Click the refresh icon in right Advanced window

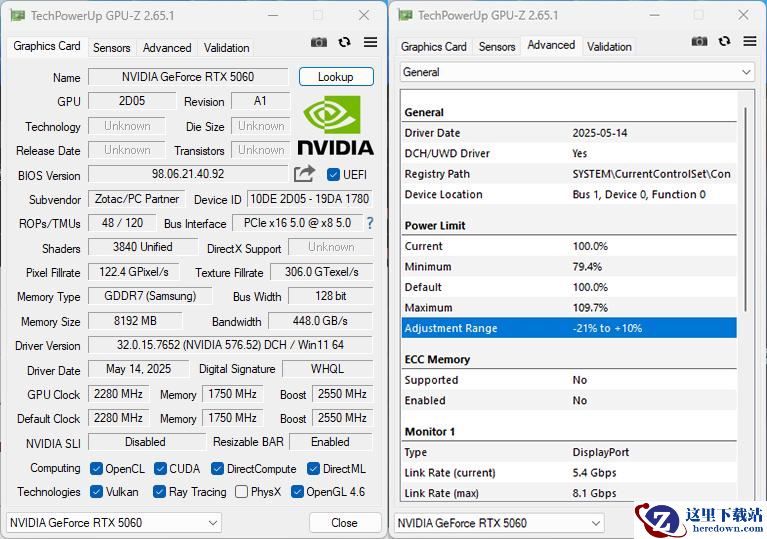point(724,42)
